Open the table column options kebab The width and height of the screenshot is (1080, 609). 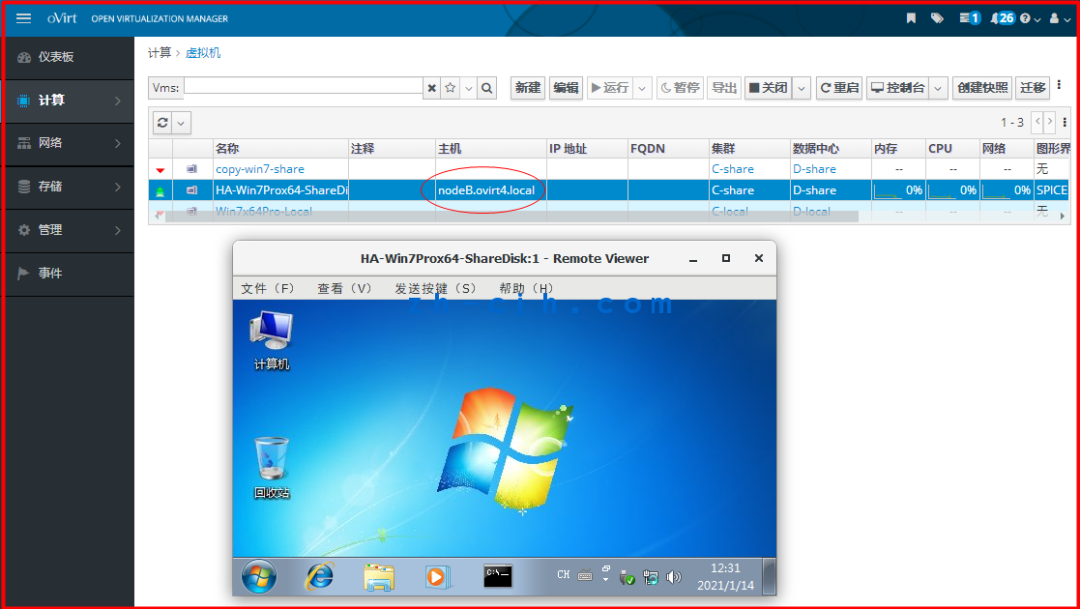[1065, 122]
